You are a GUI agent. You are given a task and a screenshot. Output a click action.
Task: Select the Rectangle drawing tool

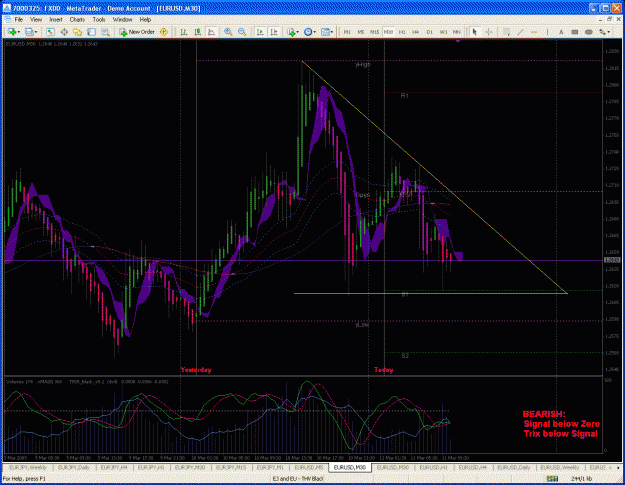click(x=574, y=32)
